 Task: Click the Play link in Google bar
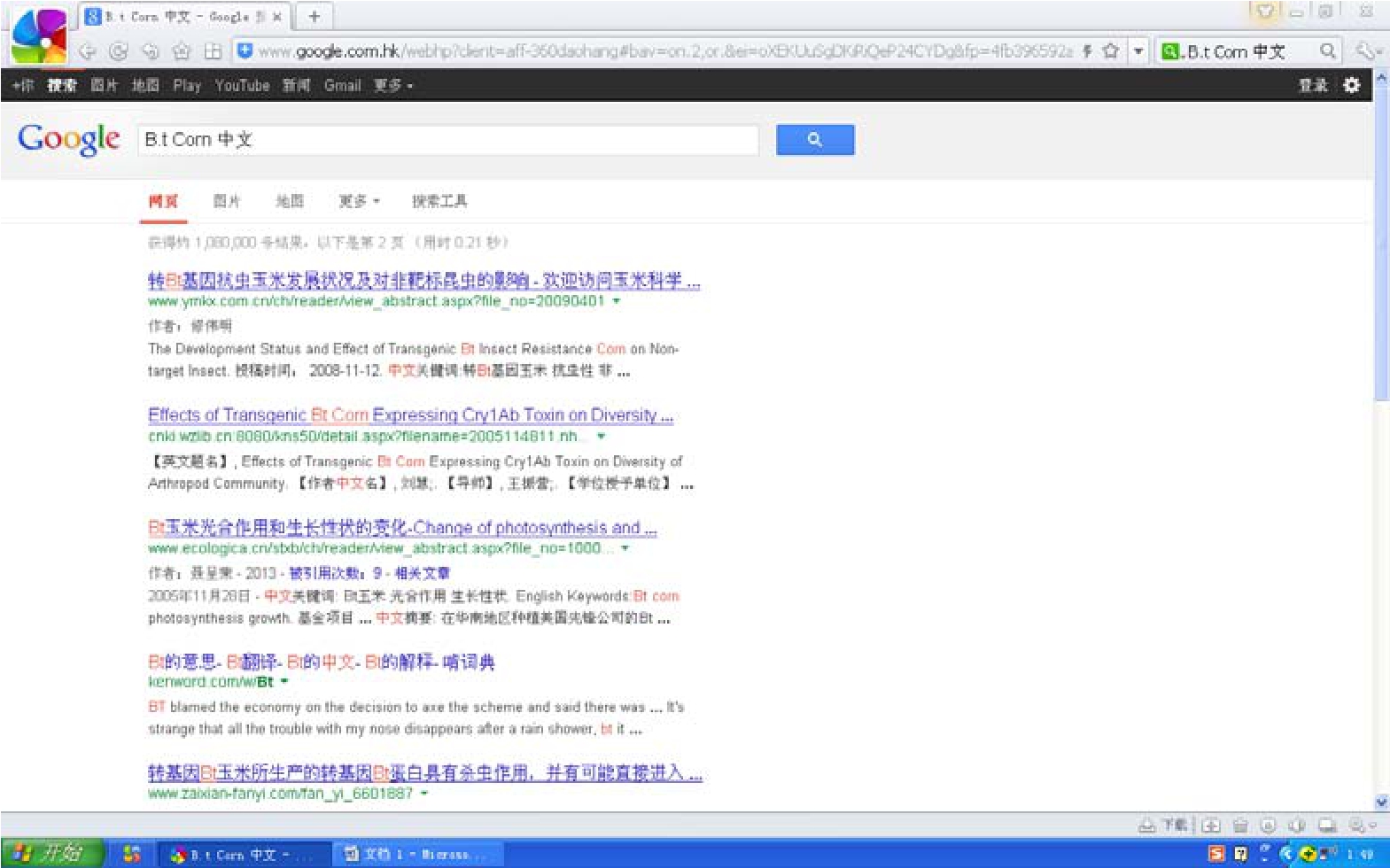pyautogui.click(x=187, y=86)
